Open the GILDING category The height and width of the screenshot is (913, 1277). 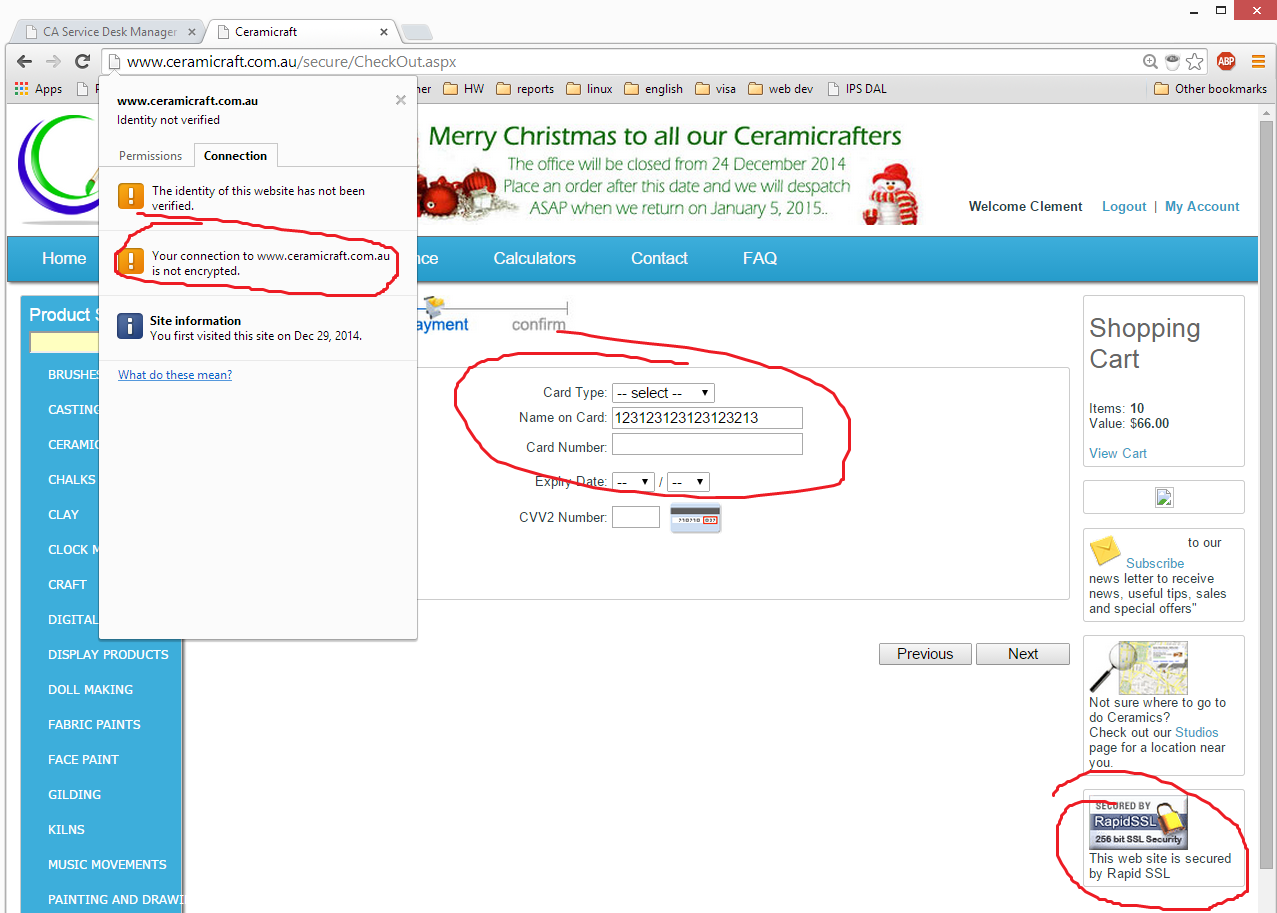74,795
